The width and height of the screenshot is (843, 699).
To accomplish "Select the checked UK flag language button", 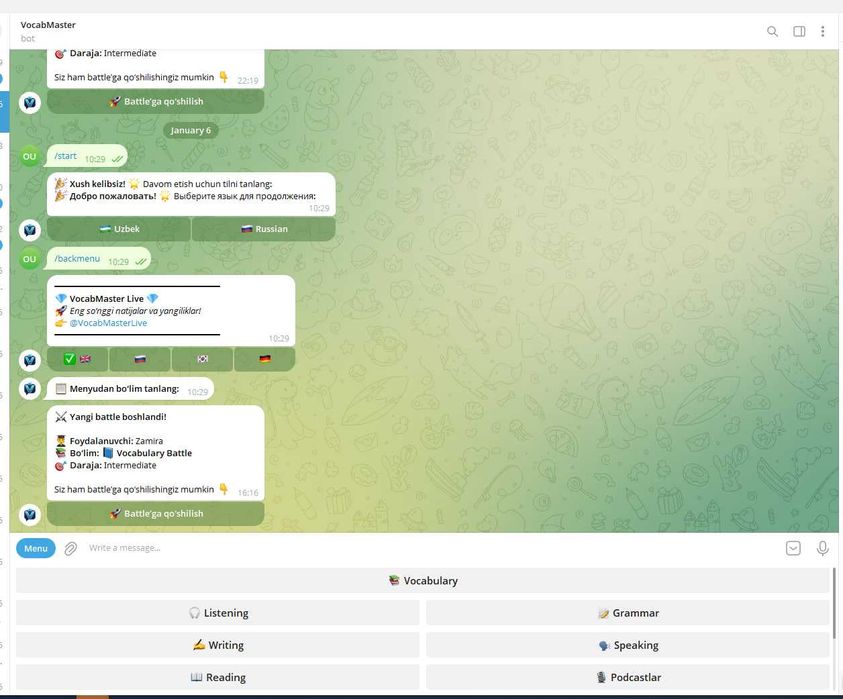I will [77, 359].
